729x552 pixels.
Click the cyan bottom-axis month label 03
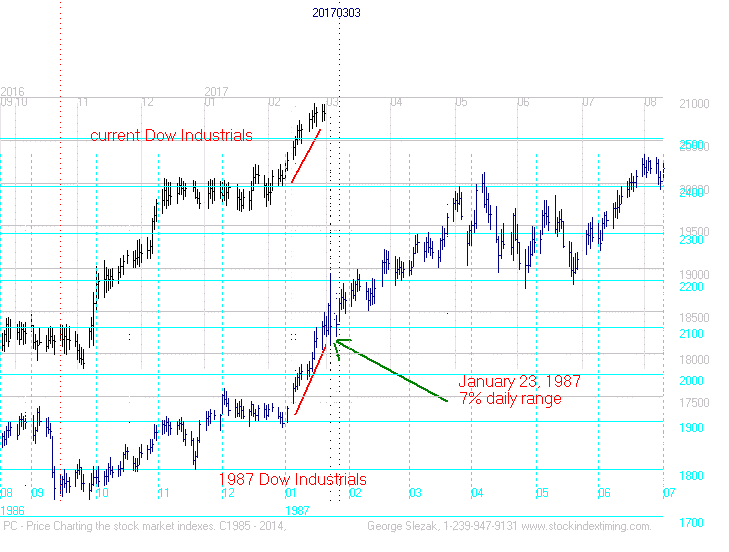point(415,492)
